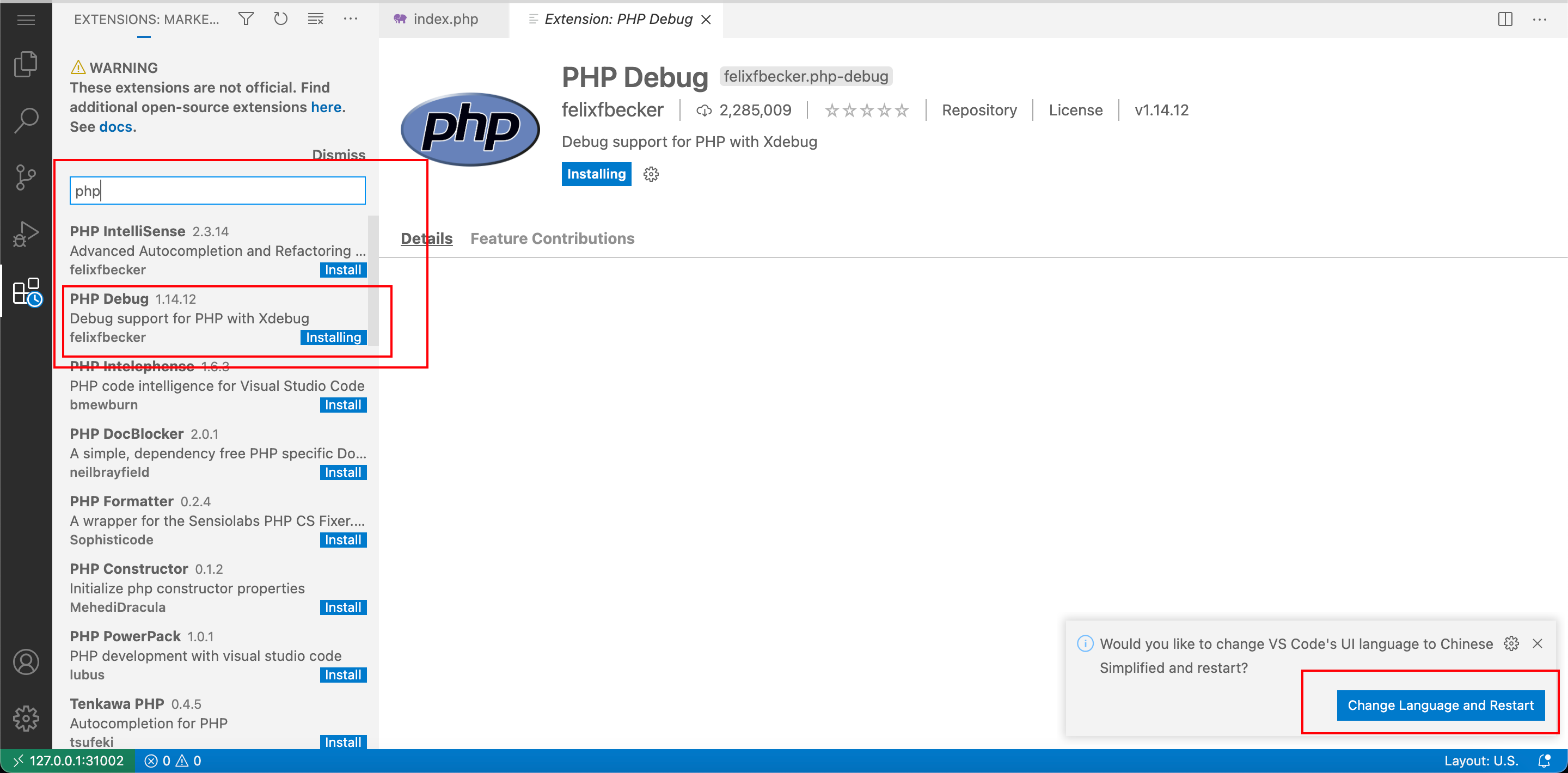1568x773 pixels.
Task: Open PHP Debug extension gear dropdown
Action: pyautogui.click(x=651, y=174)
